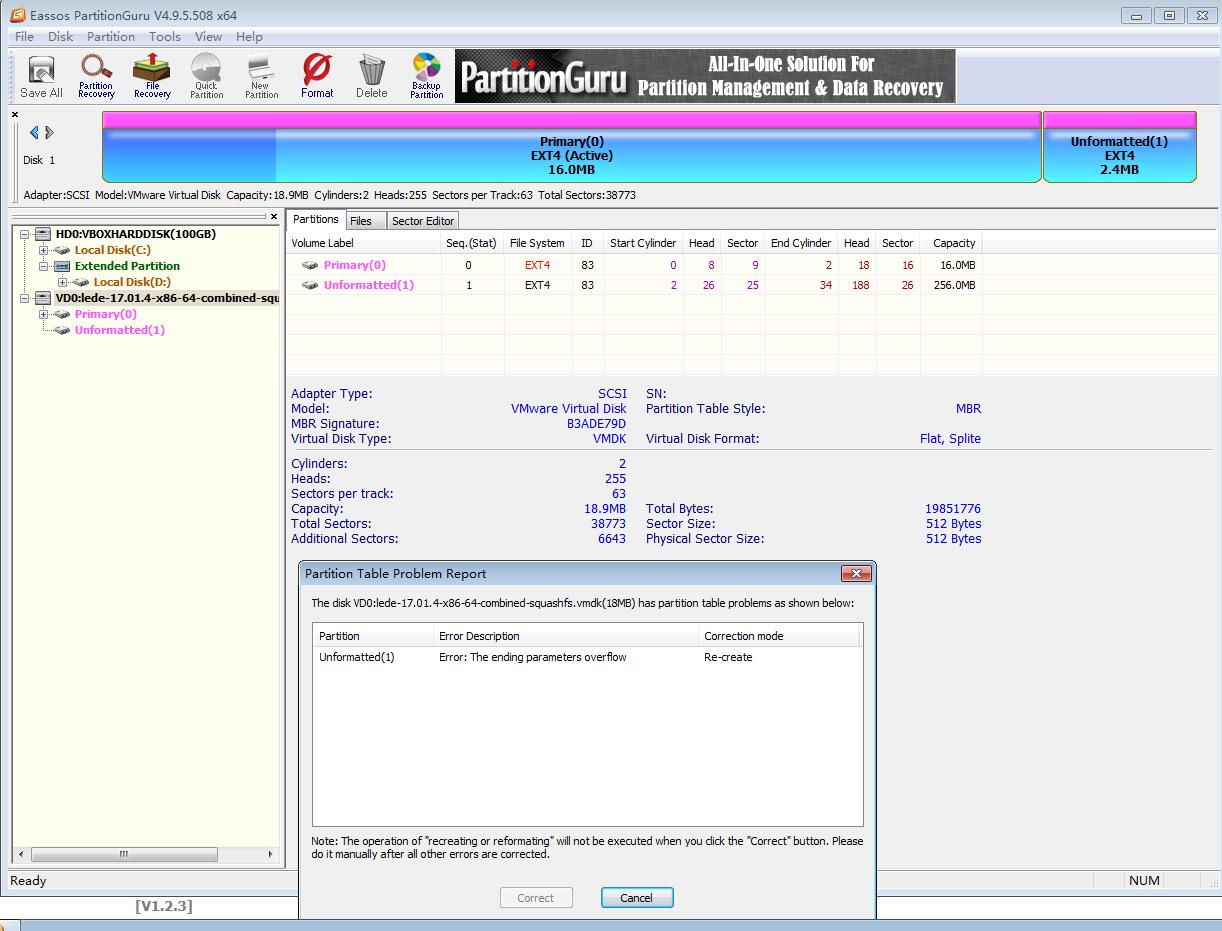Go to next disk arrow

pos(49,132)
